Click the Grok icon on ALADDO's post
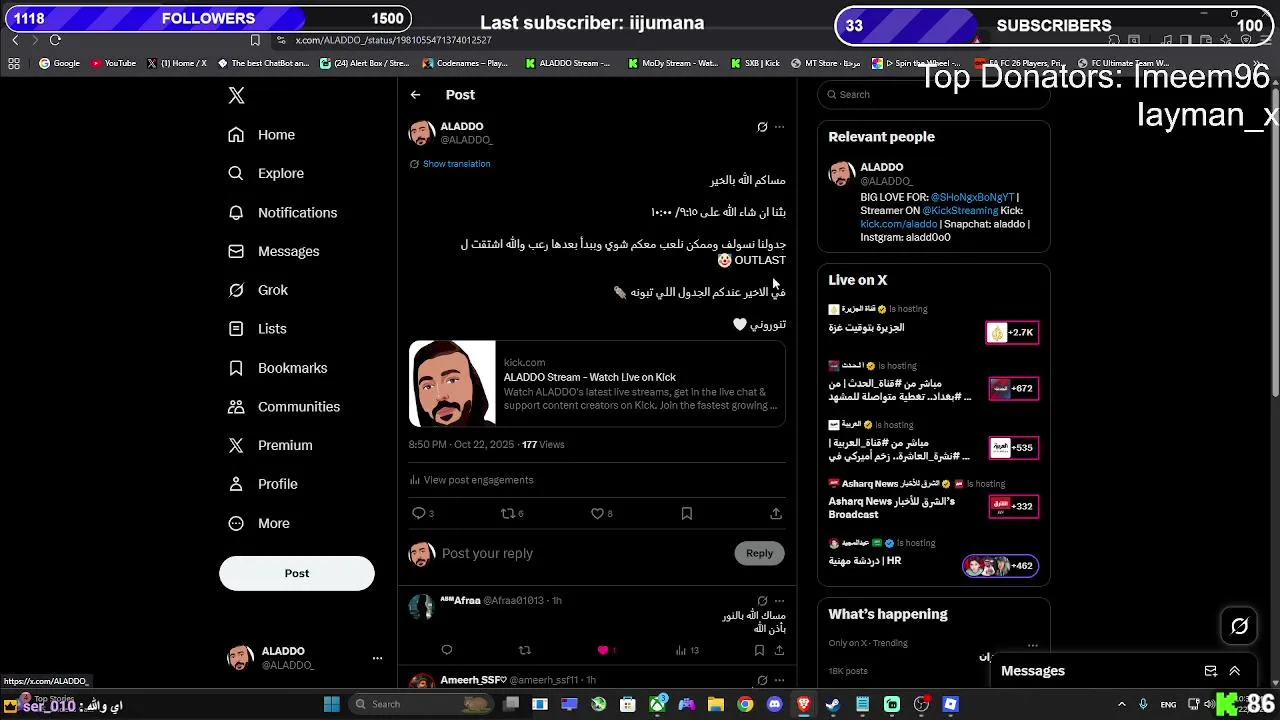The height and width of the screenshot is (720, 1280). (762, 127)
